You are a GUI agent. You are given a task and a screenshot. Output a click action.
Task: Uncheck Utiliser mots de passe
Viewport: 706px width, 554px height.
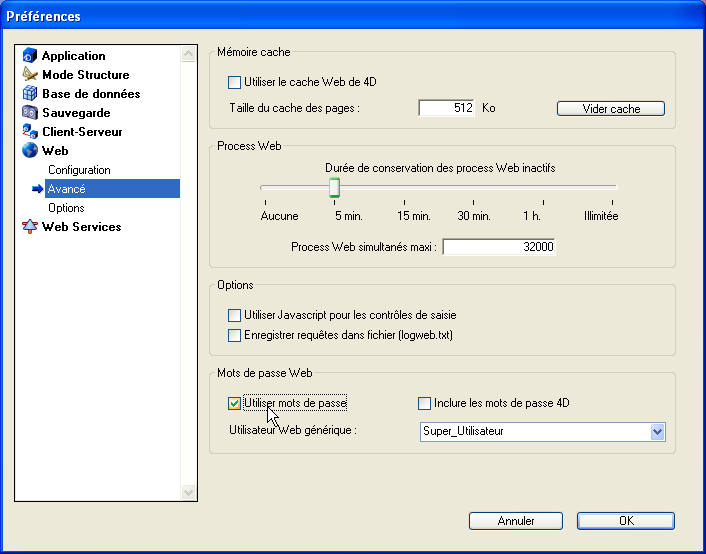coord(235,404)
